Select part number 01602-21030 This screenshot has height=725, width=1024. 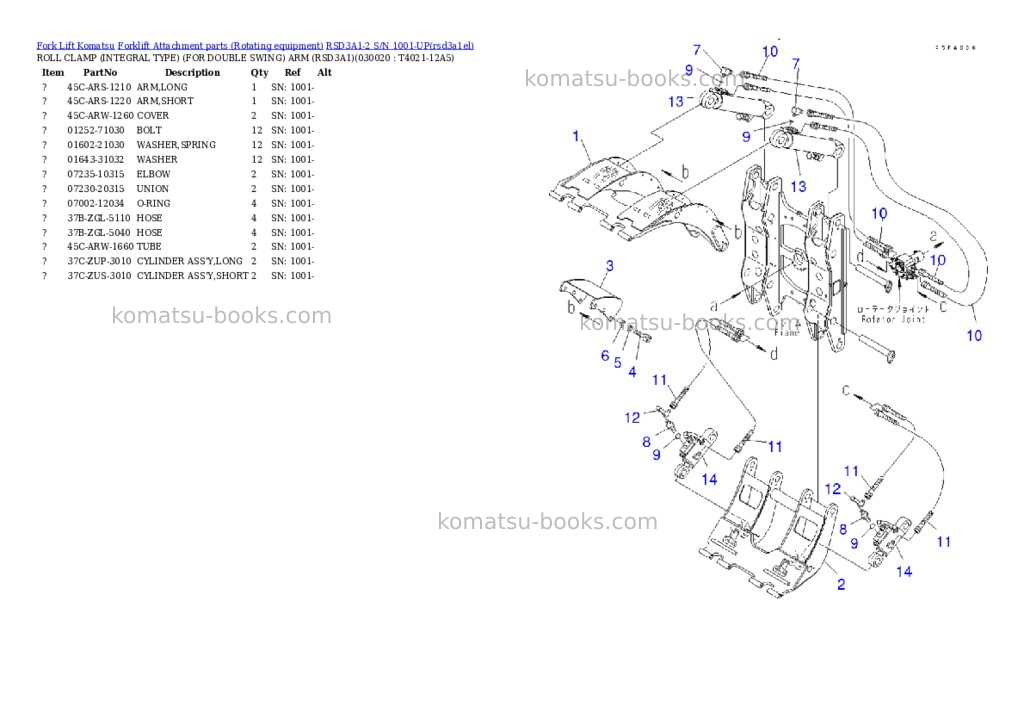(96, 145)
